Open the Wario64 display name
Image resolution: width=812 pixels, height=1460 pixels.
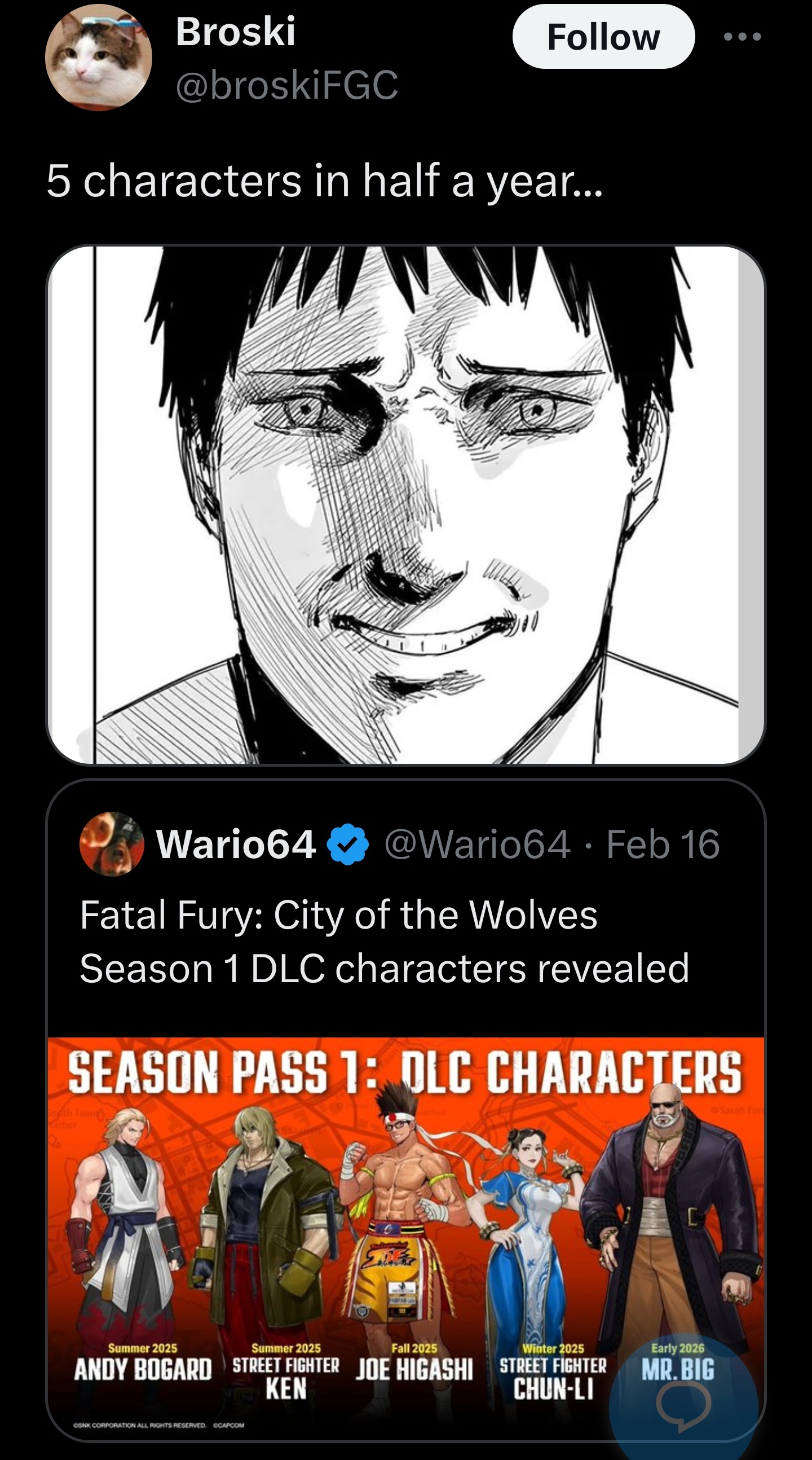click(x=236, y=845)
